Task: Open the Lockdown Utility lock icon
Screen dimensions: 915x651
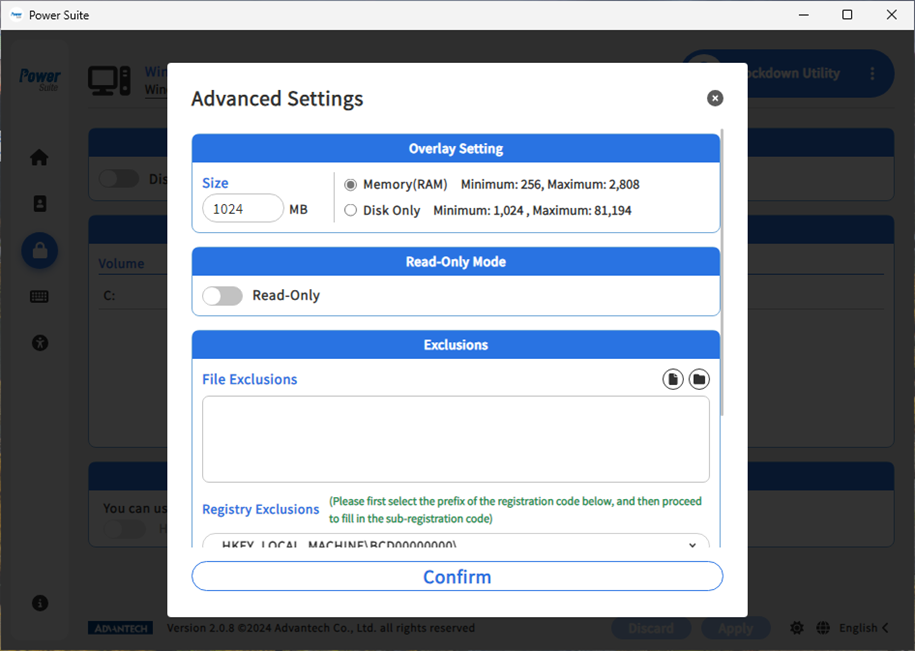Action: point(39,250)
